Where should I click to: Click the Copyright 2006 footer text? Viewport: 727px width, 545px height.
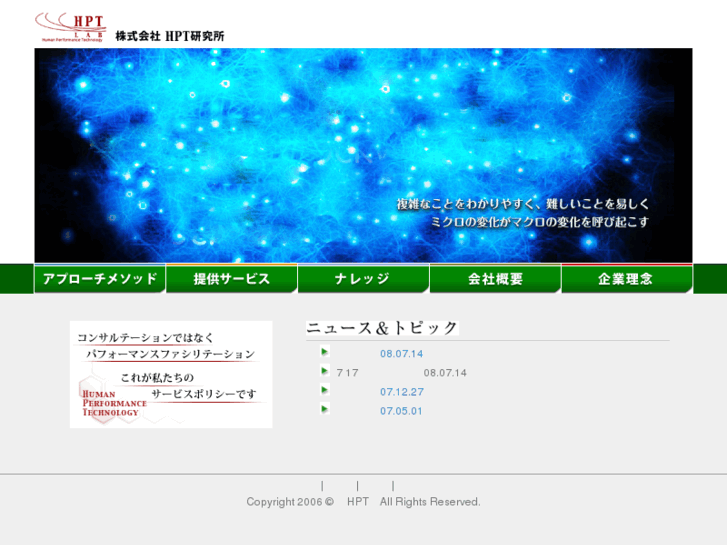[290, 502]
